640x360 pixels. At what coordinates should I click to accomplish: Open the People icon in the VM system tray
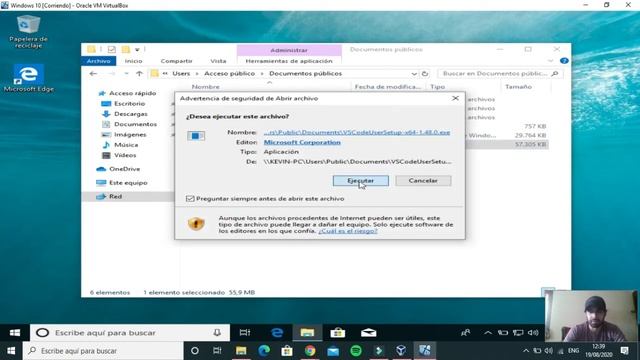click(x=465, y=333)
